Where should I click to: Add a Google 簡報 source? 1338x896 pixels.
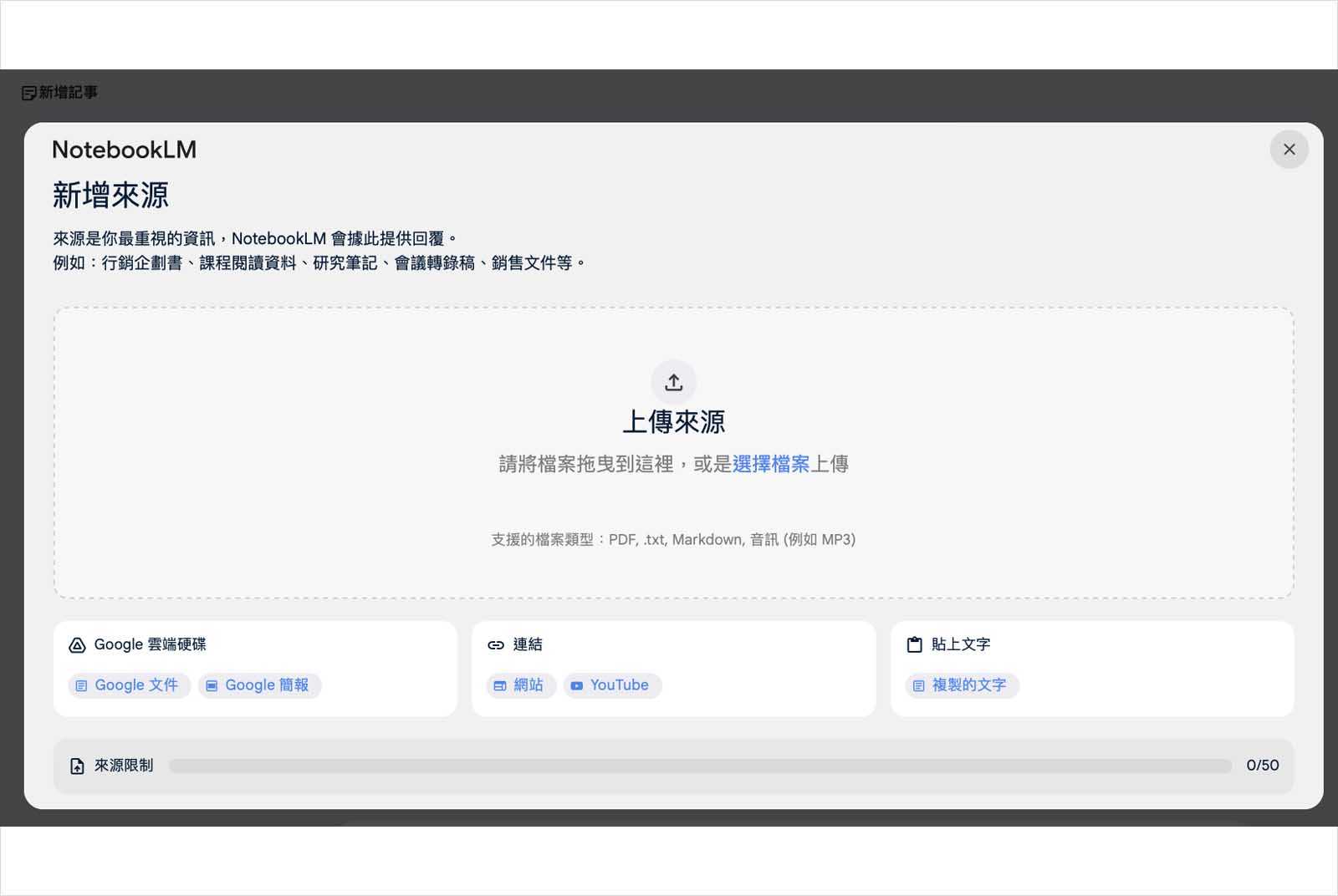[x=260, y=685]
